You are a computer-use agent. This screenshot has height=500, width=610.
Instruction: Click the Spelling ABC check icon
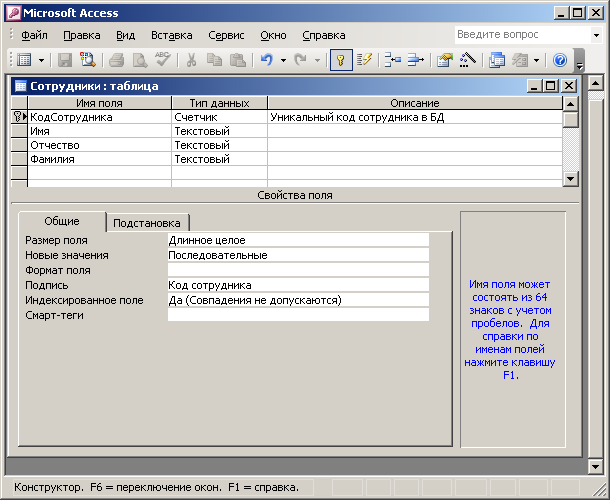(163, 60)
